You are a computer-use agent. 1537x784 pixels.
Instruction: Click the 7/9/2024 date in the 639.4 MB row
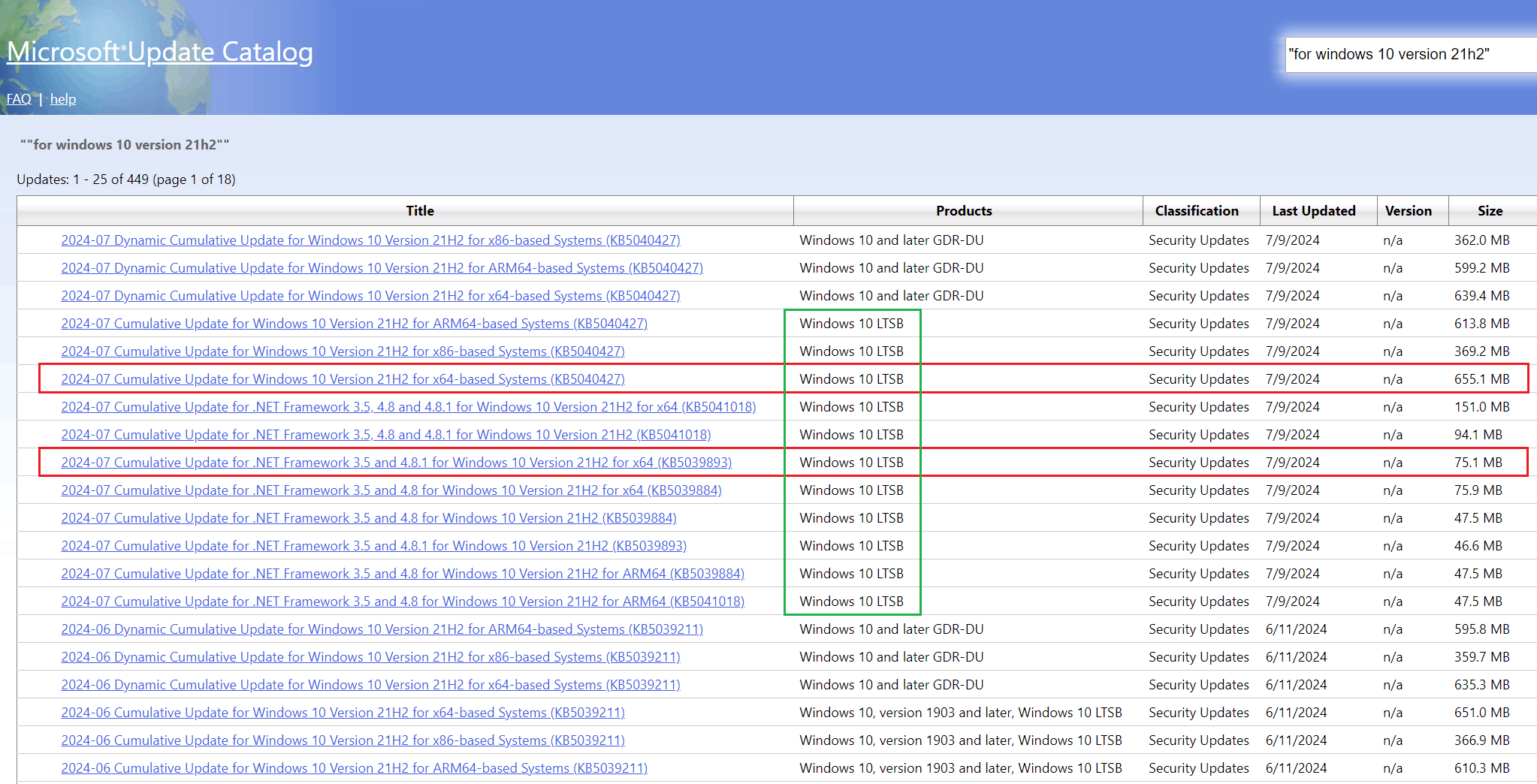coord(1292,296)
